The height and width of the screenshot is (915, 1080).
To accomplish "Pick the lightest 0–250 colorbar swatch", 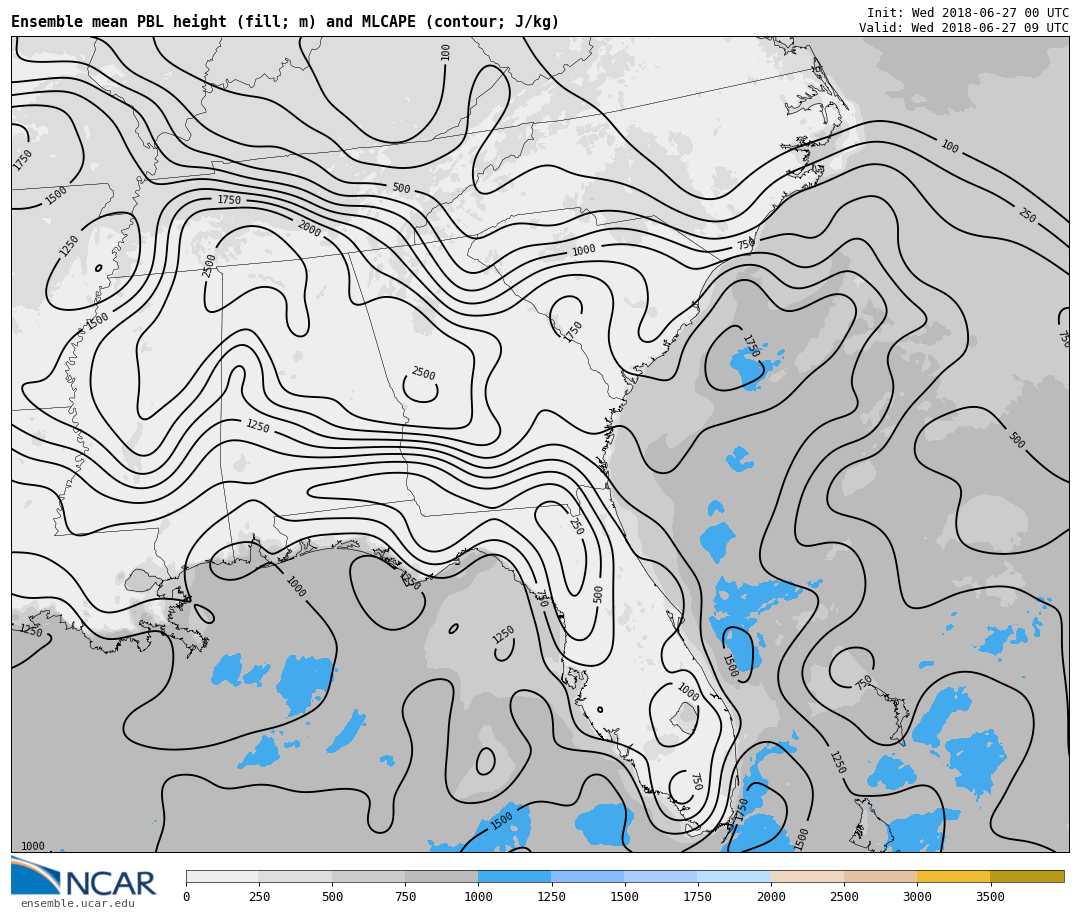I will (222, 876).
